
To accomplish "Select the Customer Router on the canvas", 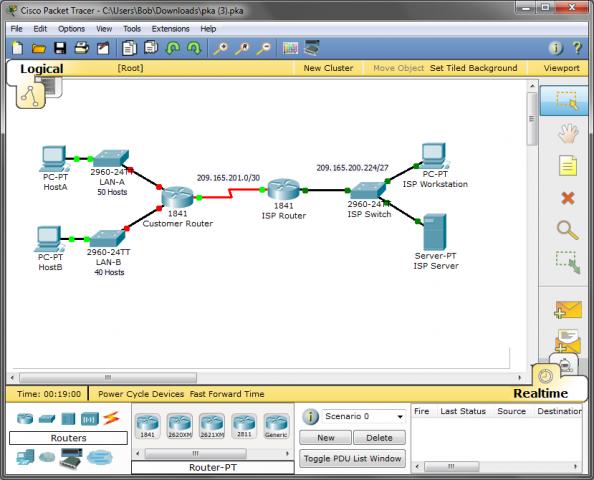I will coord(177,197).
